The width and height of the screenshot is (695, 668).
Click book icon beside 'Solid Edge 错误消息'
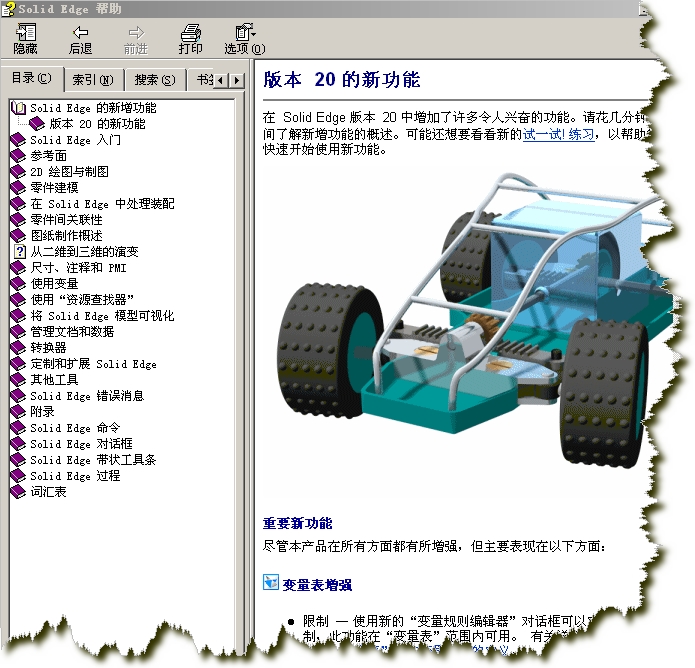tap(18, 396)
